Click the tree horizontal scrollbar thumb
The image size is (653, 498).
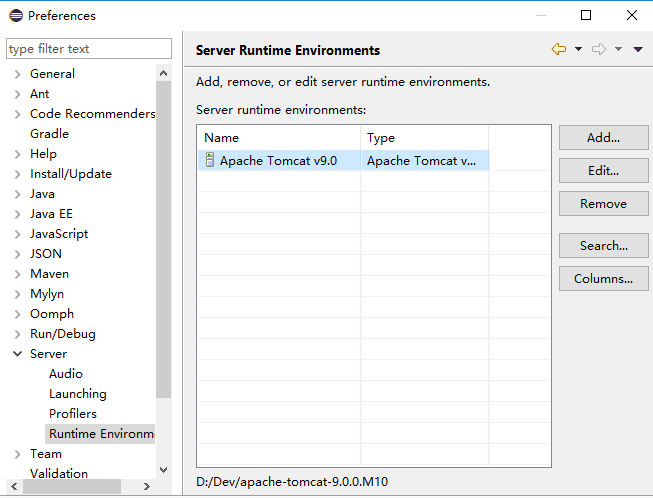72,486
